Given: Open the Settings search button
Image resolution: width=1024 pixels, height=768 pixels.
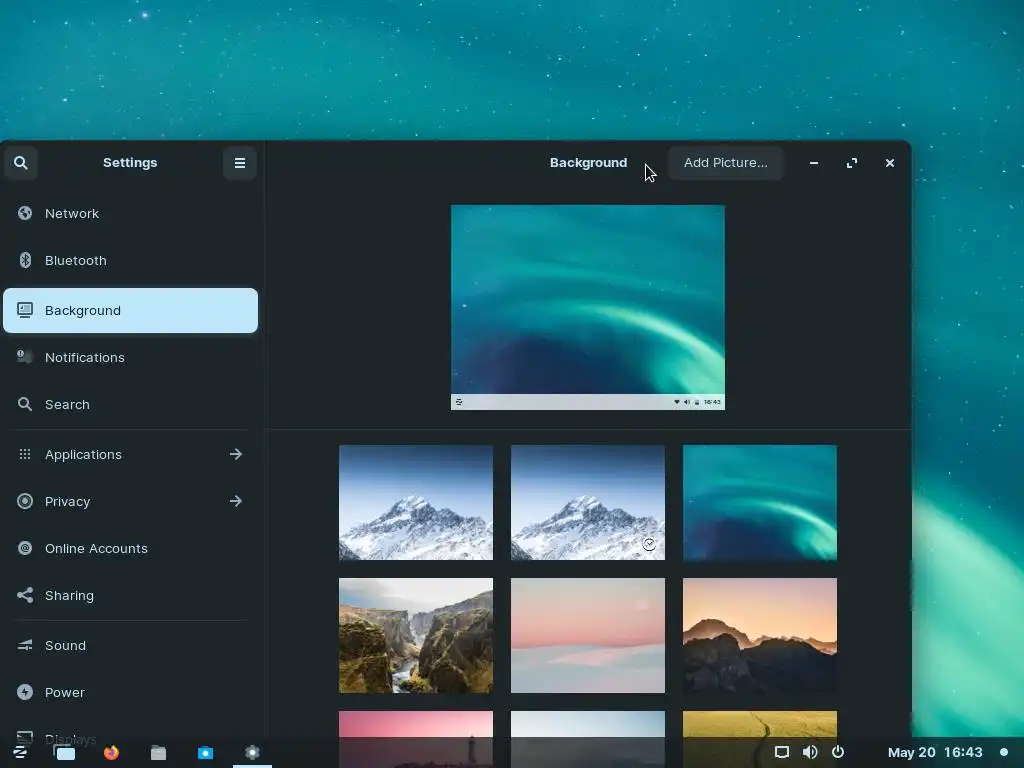Looking at the screenshot, I should (x=21, y=163).
